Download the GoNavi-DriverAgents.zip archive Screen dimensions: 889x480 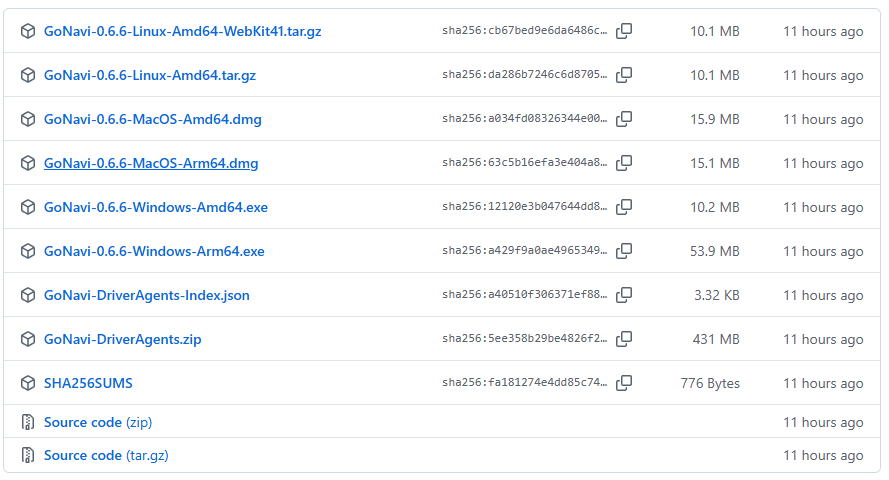click(x=122, y=339)
